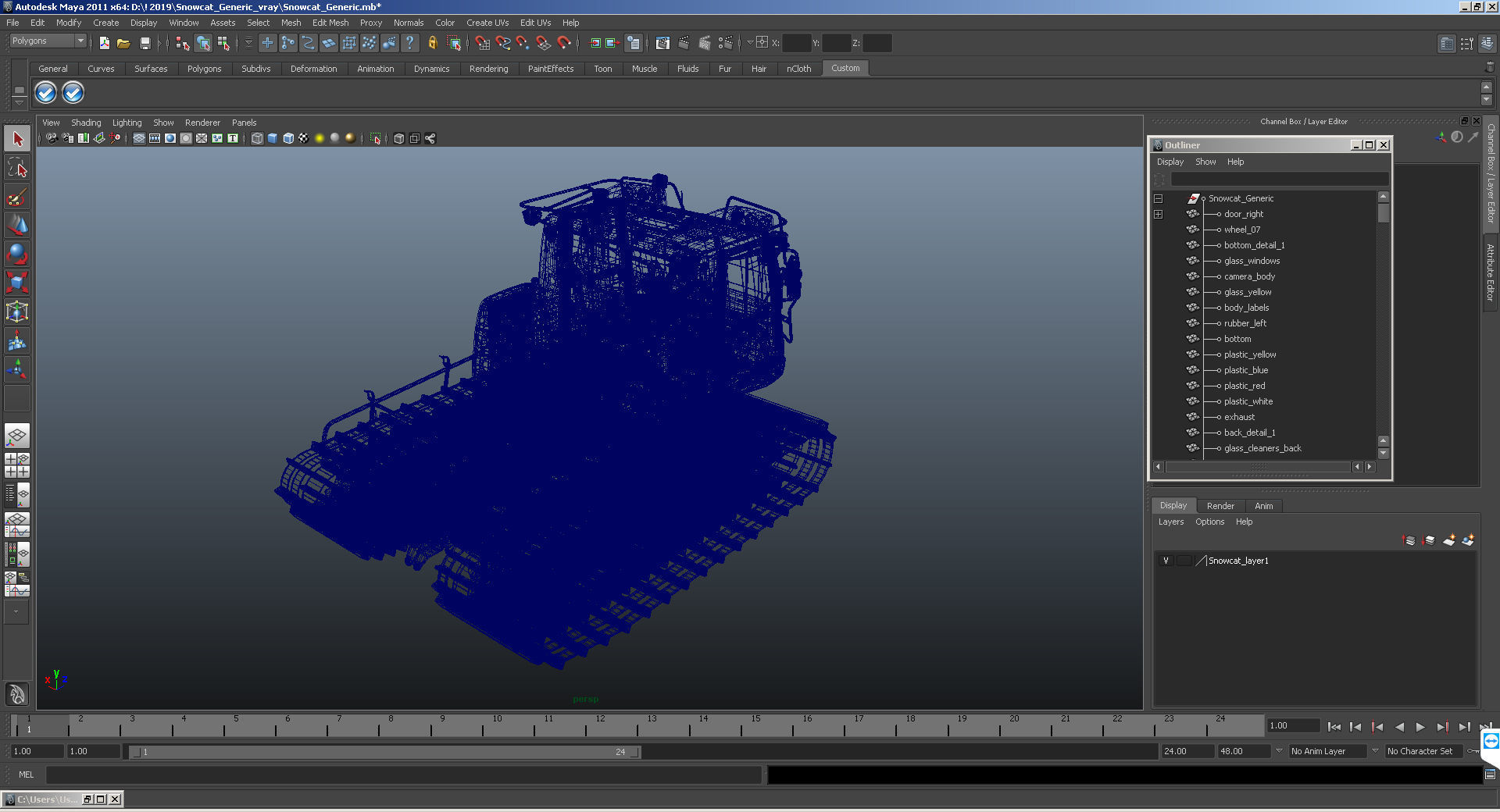Toggle viewport grid display icon
1500x812 pixels.
pos(139,138)
